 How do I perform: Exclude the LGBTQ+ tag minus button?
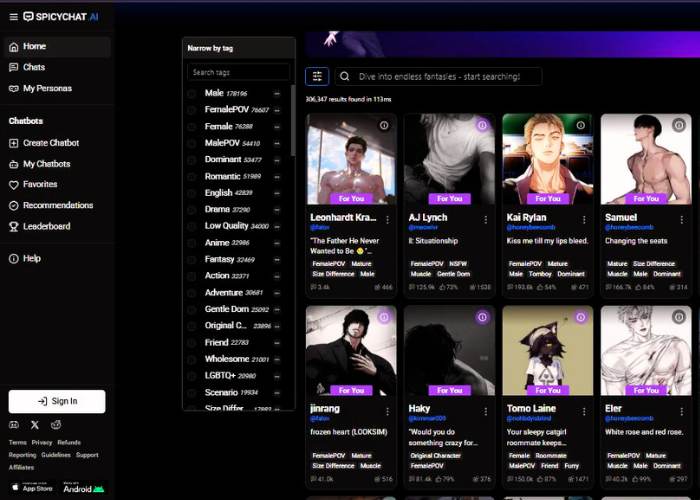tap(277, 376)
